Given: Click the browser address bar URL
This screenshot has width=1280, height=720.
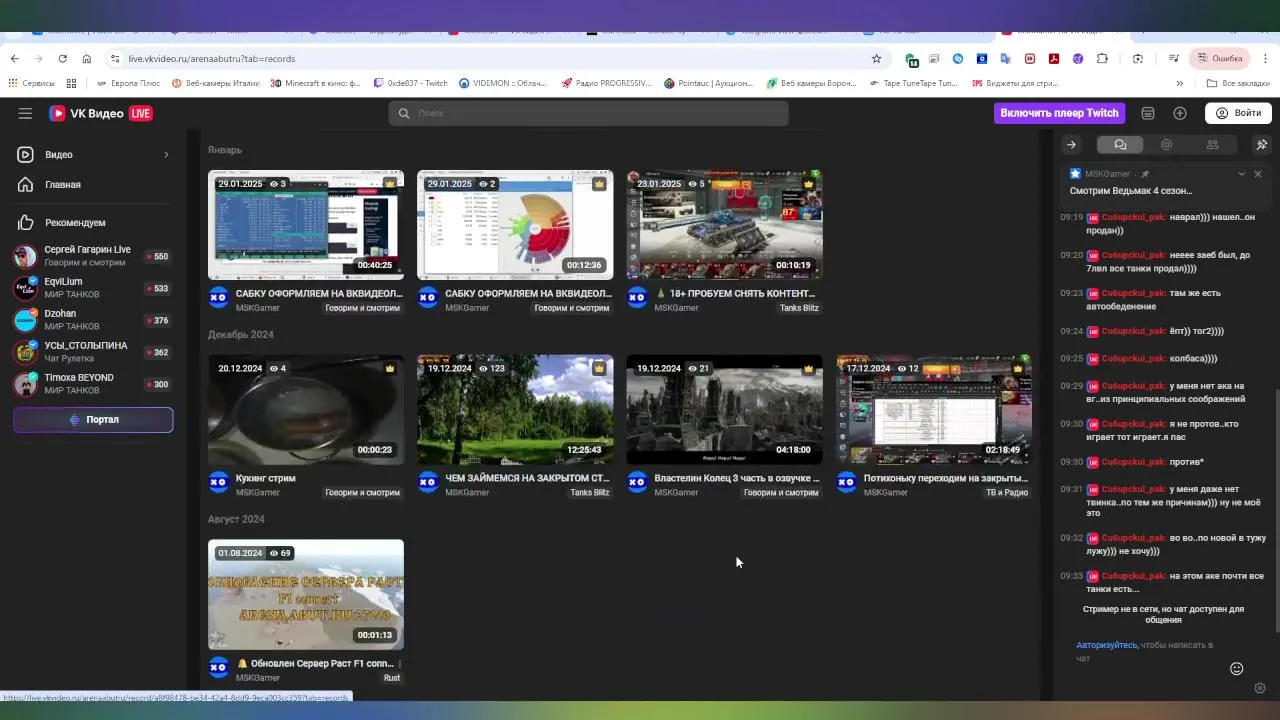Looking at the screenshot, I should [x=211, y=59].
